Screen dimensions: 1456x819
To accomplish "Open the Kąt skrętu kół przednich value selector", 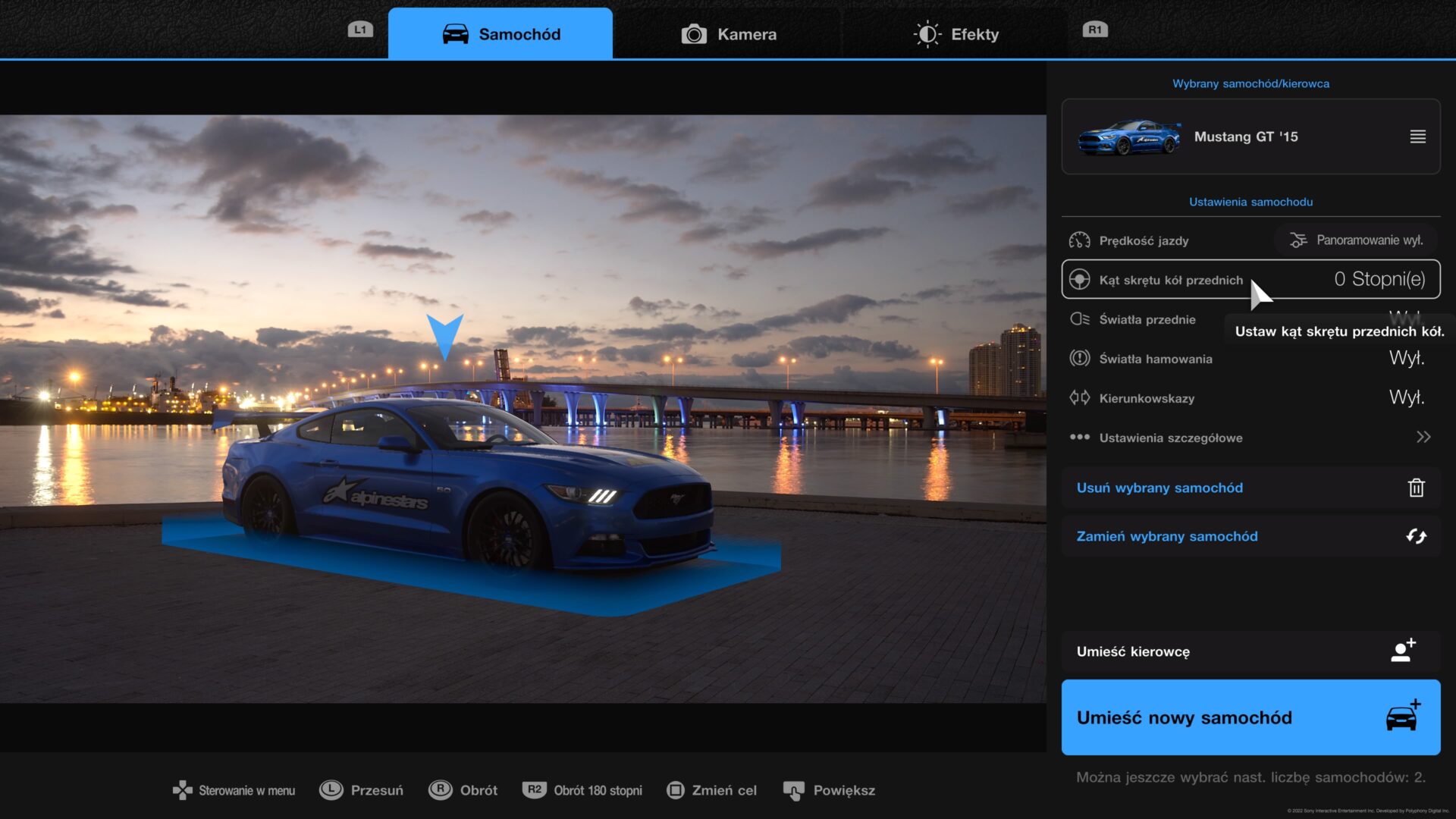I will pos(1379,280).
